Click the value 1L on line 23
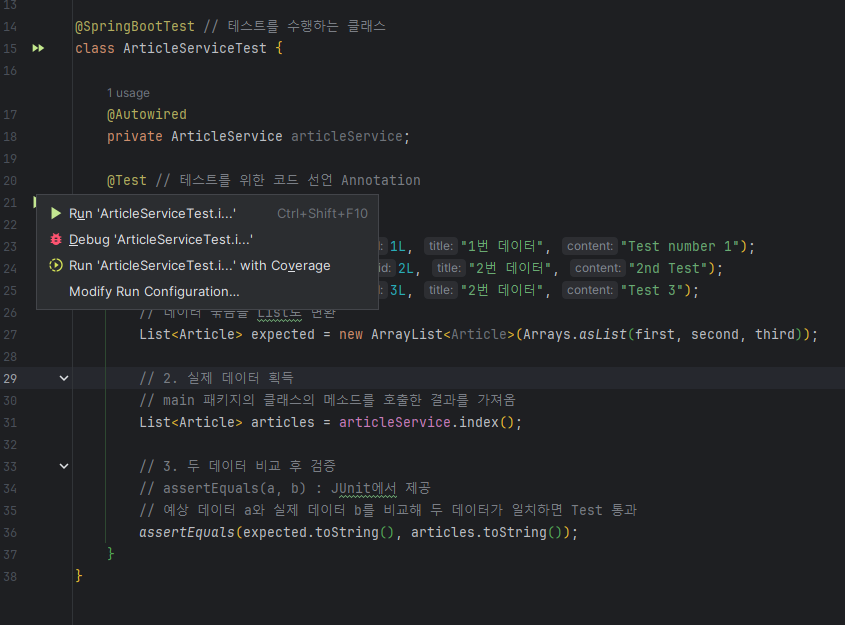Viewport: 845px width, 625px height. 398,246
